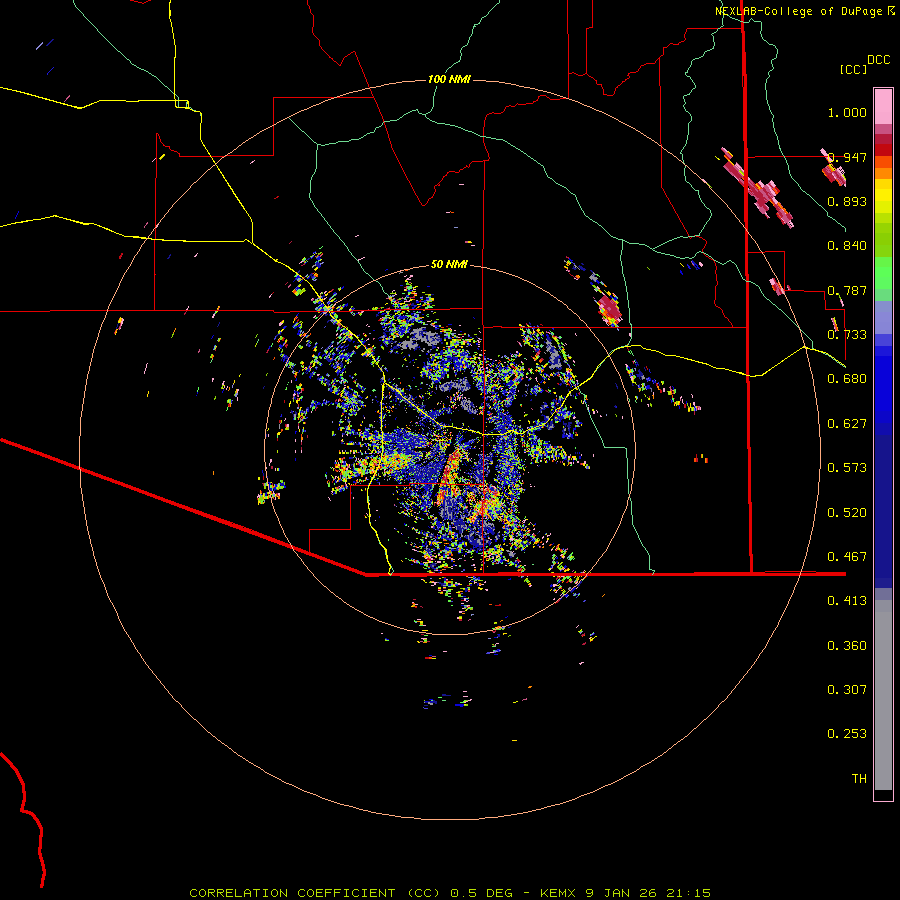Click the 50 NMI range ring label
This screenshot has width=900, height=900.
(449, 264)
